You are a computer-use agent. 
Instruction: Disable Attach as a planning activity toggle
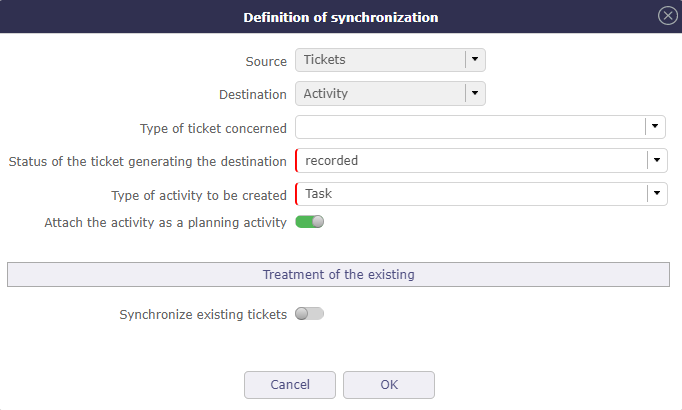(x=310, y=222)
